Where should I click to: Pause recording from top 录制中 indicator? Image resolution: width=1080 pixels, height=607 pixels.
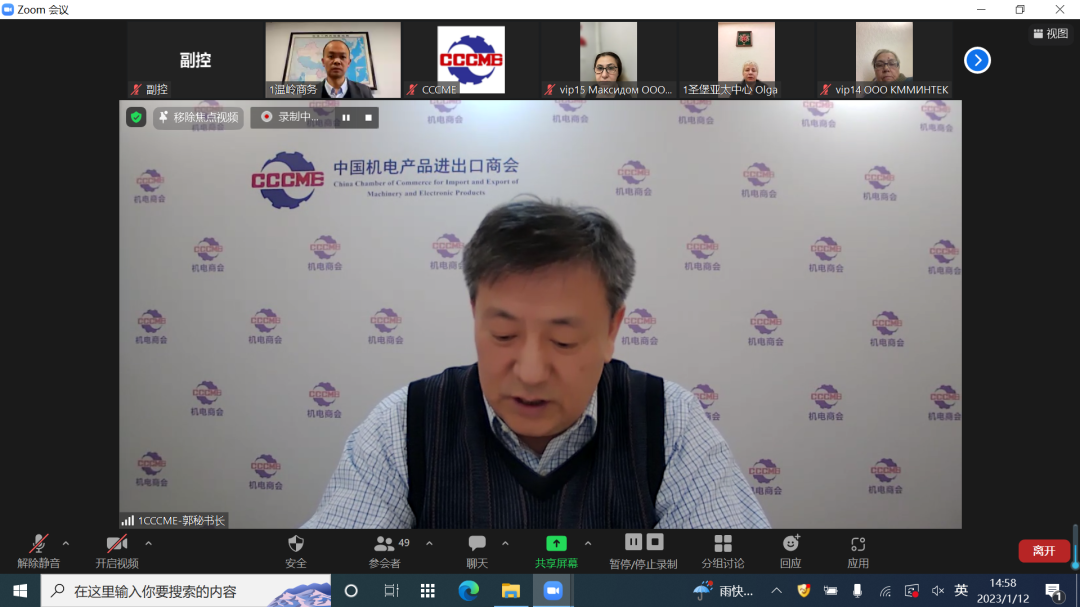click(x=346, y=118)
